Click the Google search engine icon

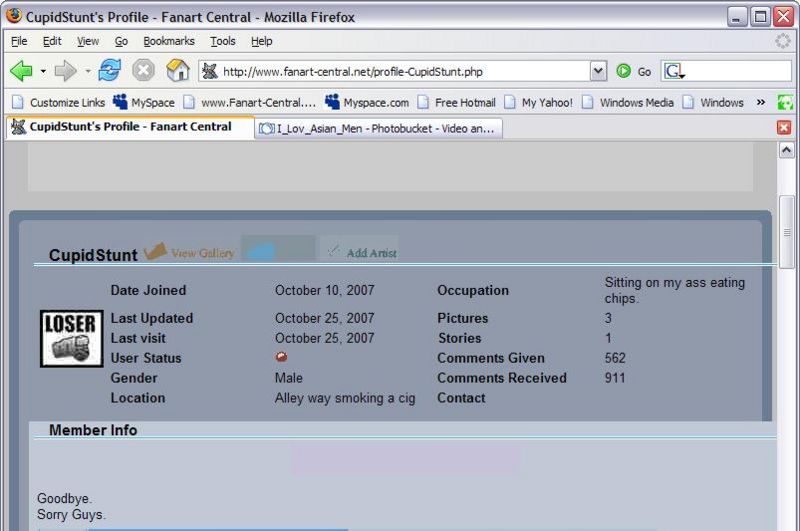[673, 71]
